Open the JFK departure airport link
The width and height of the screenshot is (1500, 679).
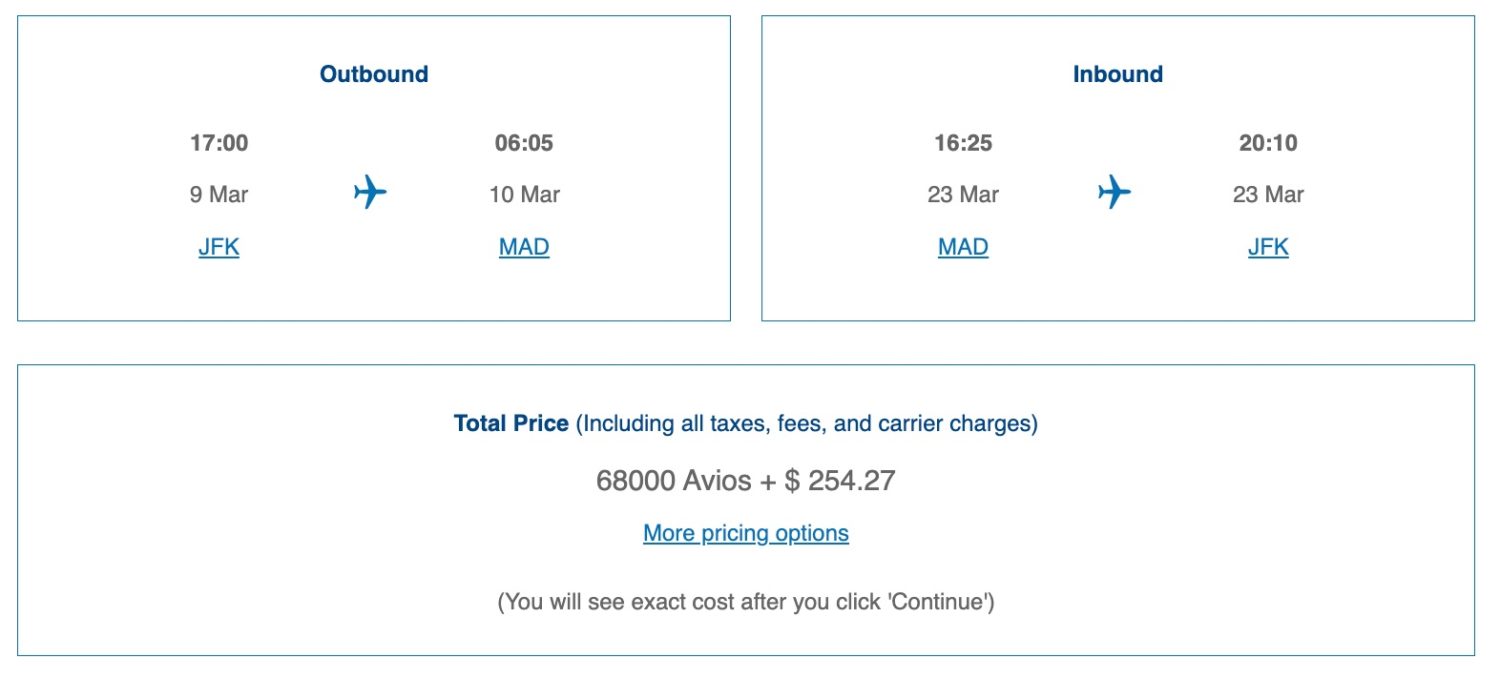pos(218,246)
